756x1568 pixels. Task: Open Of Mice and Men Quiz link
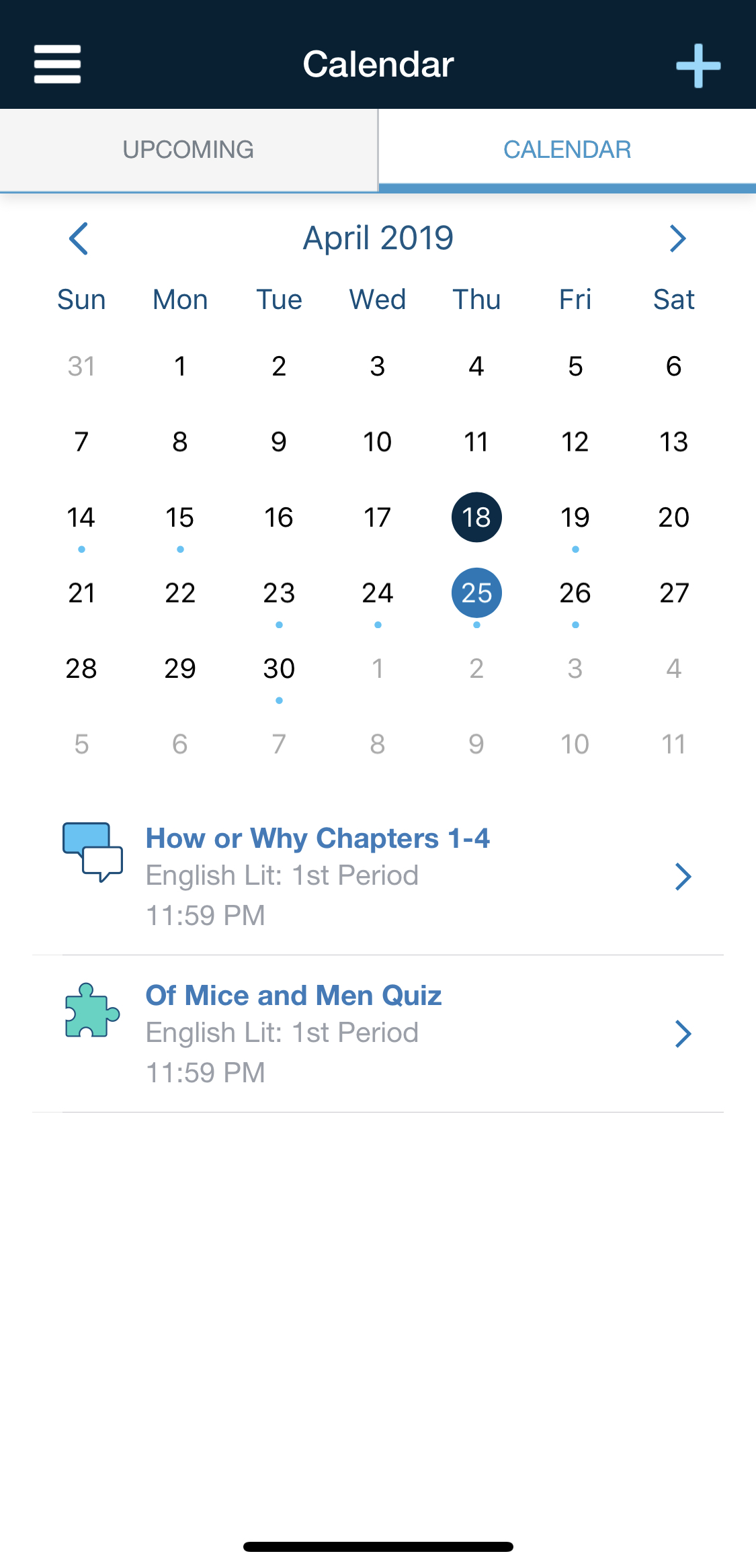[x=294, y=996]
